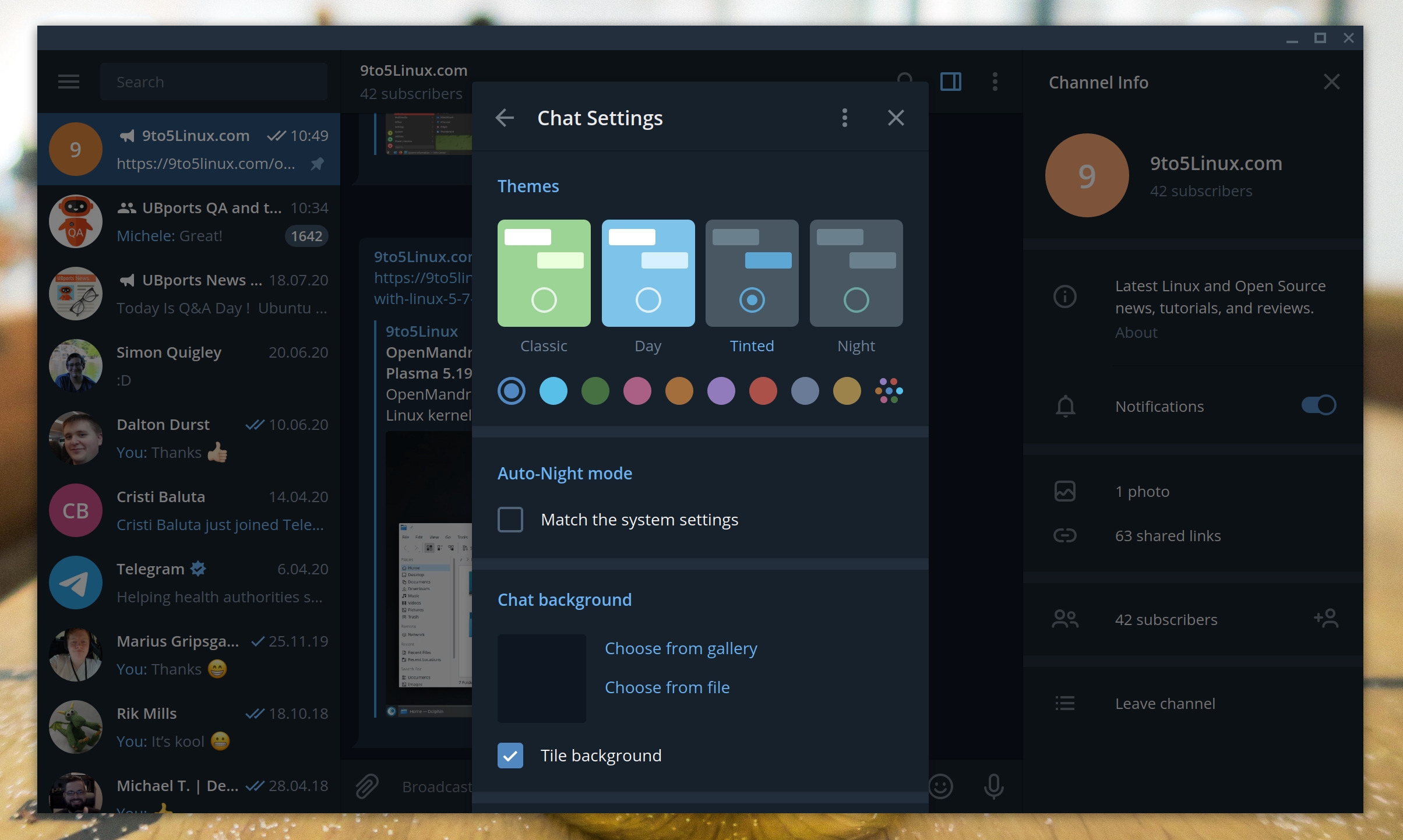
Task: Click the microphone voice message icon
Action: coord(993,786)
